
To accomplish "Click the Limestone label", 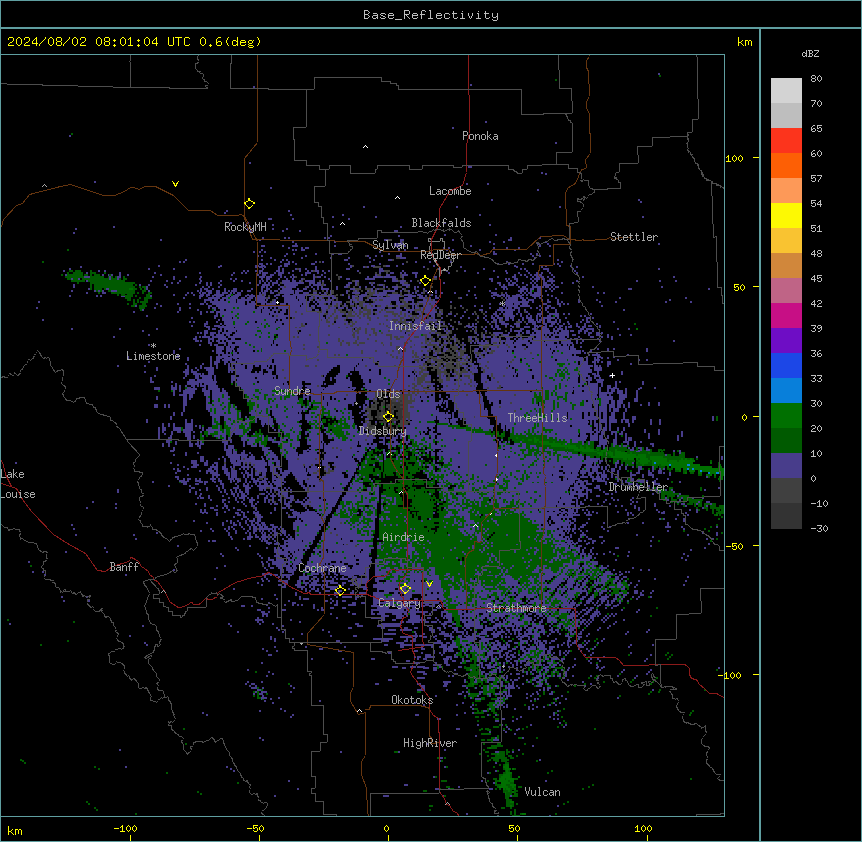I will 153,356.
